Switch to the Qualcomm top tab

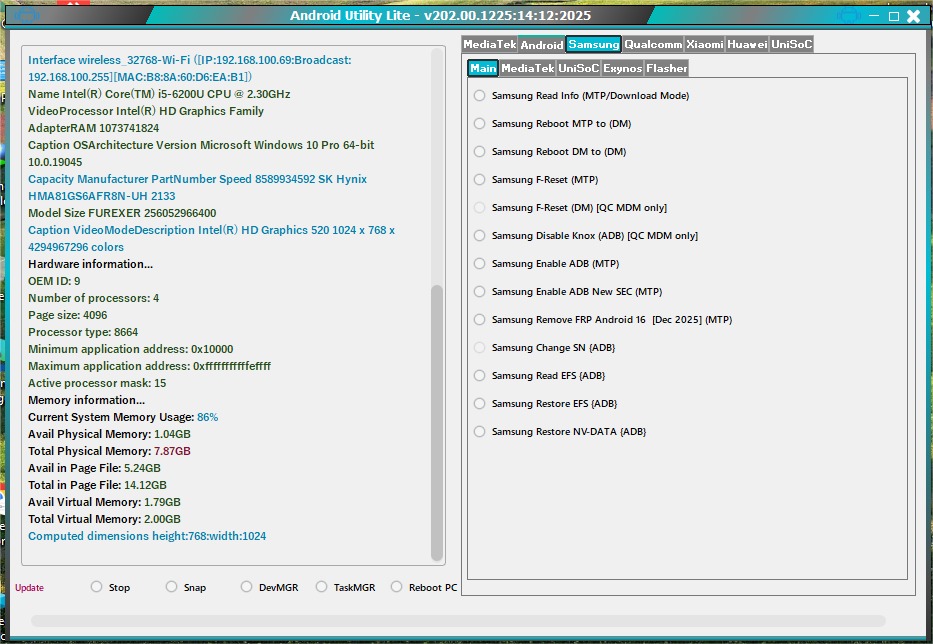click(x=653, y=44)
